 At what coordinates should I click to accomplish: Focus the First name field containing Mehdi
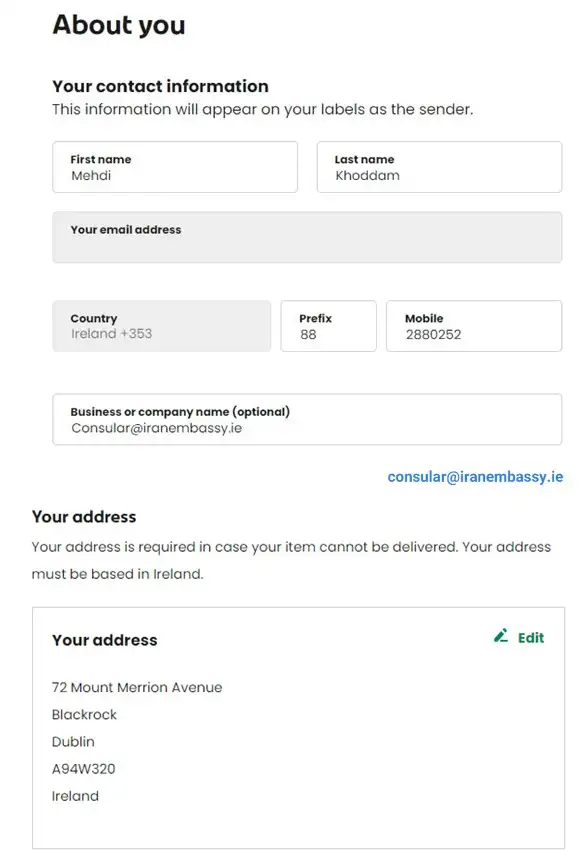[175, 167]
